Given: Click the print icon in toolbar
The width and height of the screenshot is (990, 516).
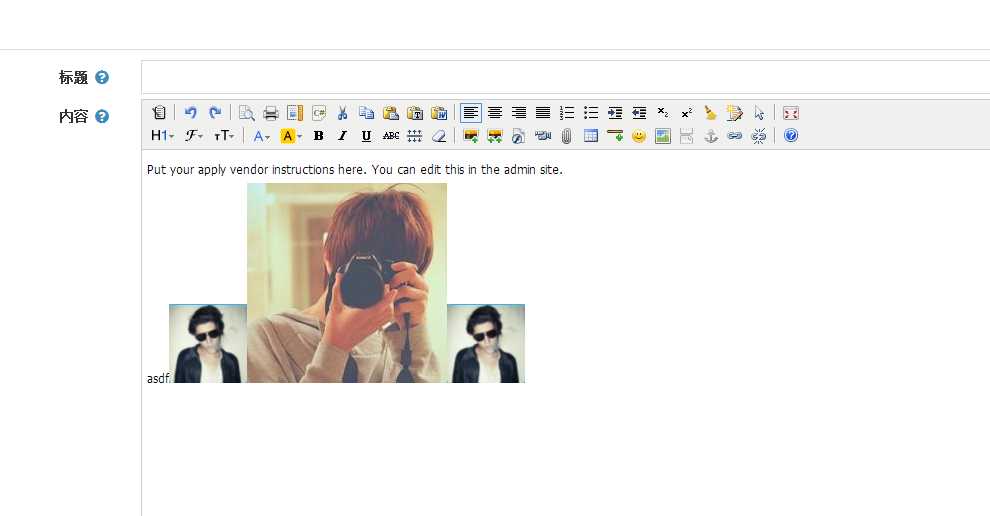Looking at the screenshot, I should coord(271,113).
